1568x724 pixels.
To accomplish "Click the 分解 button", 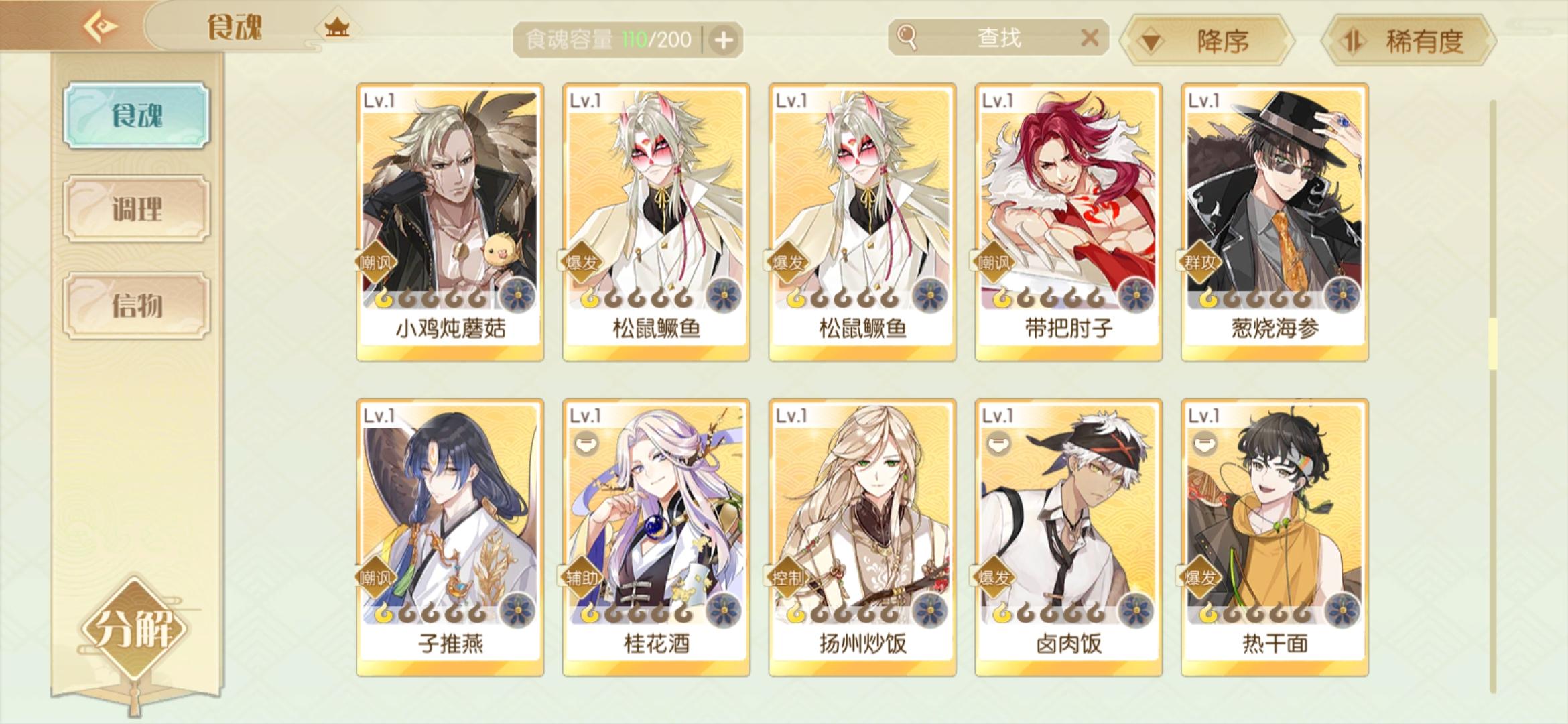I will 135,629.
